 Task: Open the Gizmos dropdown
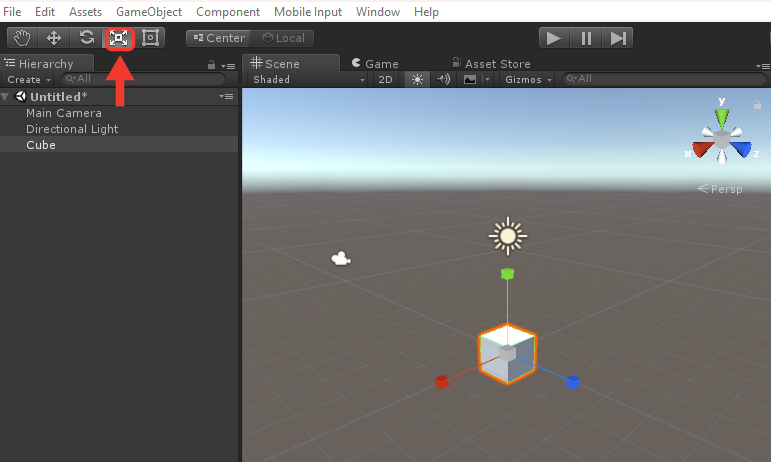click(x=528, y=80)
